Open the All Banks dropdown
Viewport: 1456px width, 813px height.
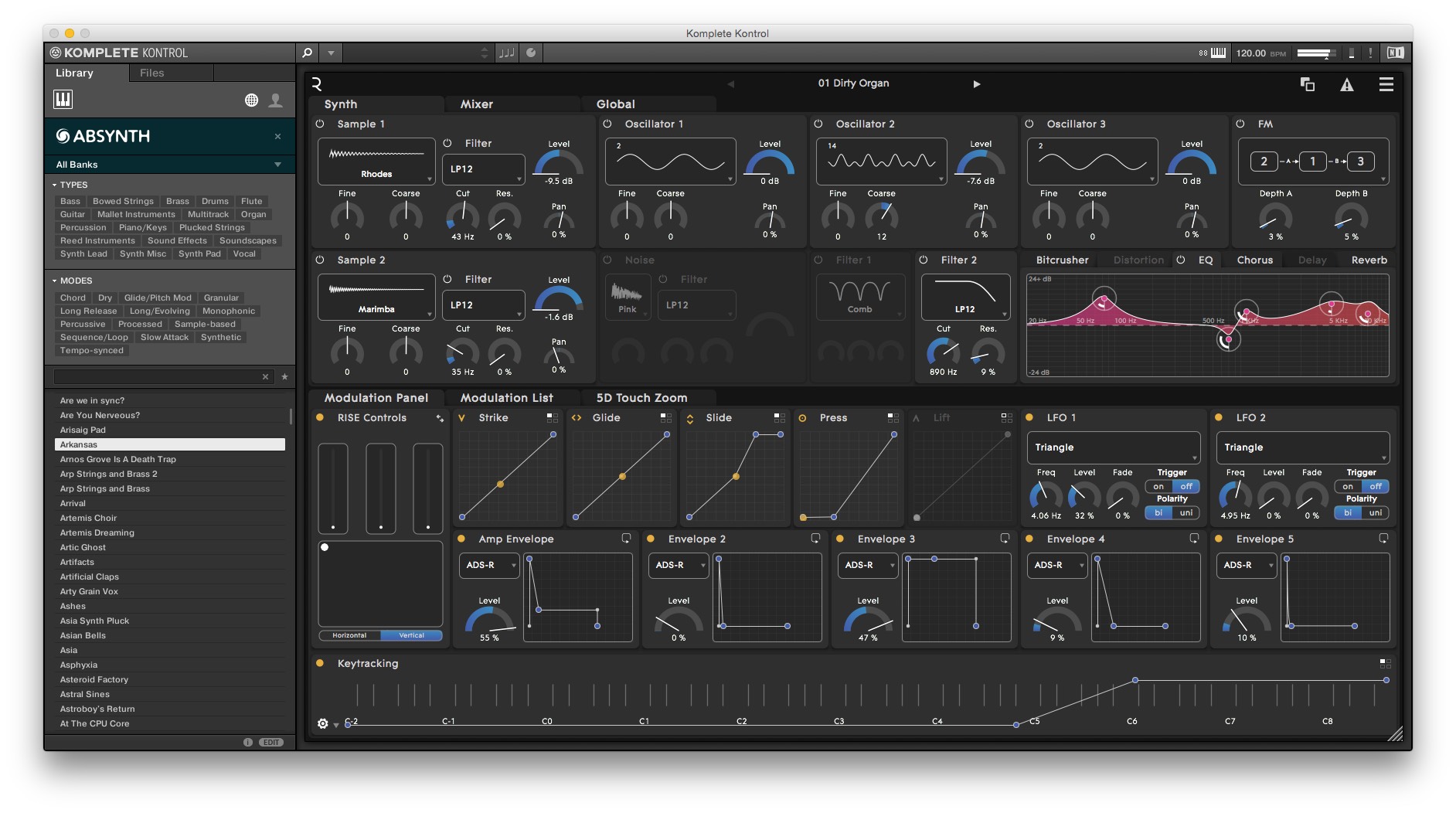pos(169,164)
